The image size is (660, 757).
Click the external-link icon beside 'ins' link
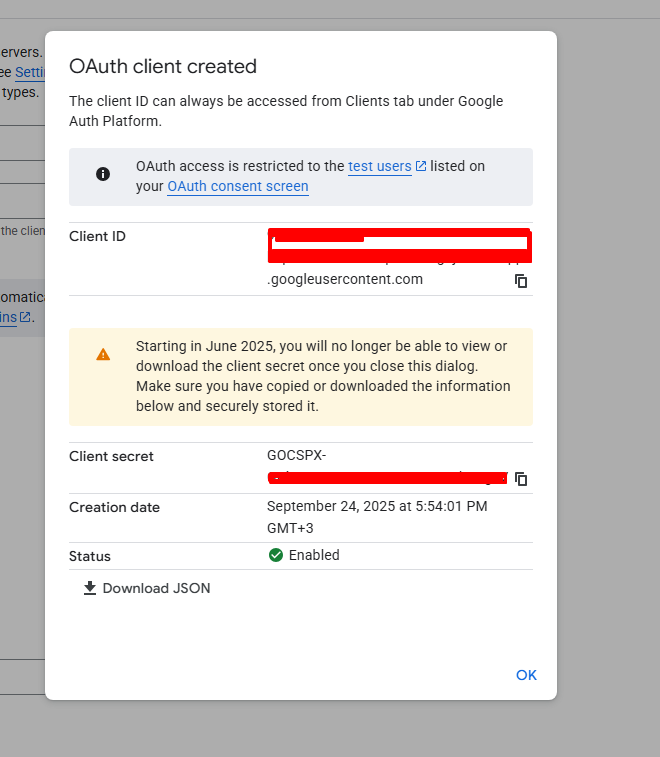[x=25, y=317]
